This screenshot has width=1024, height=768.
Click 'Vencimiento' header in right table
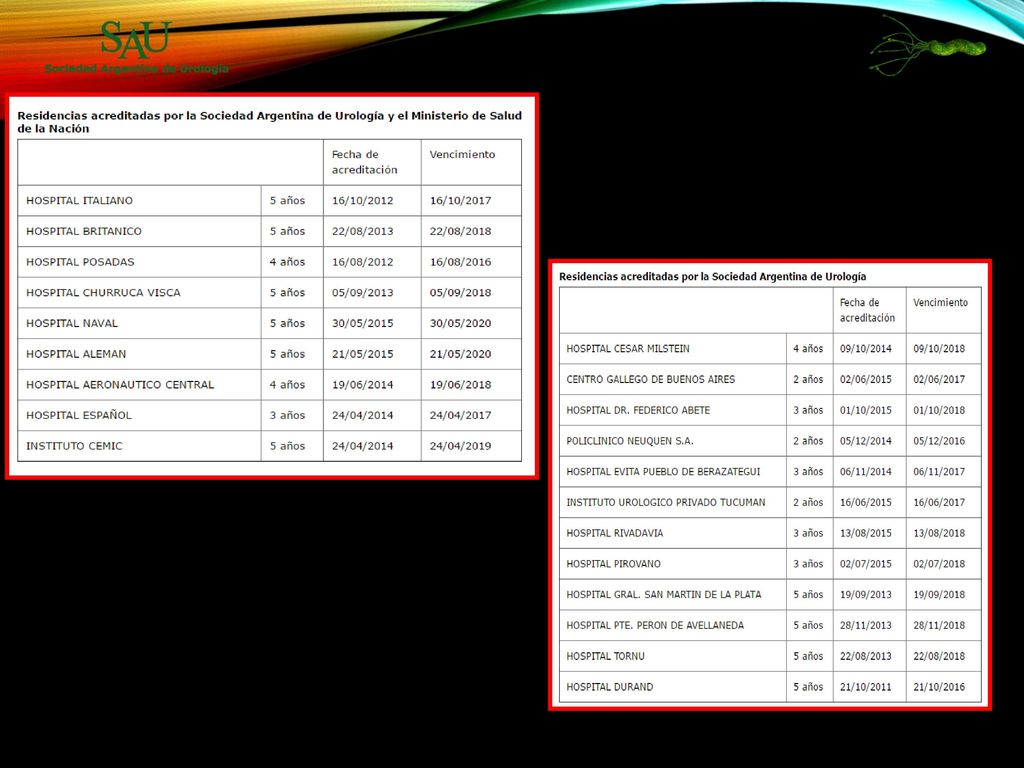[940, 302]
